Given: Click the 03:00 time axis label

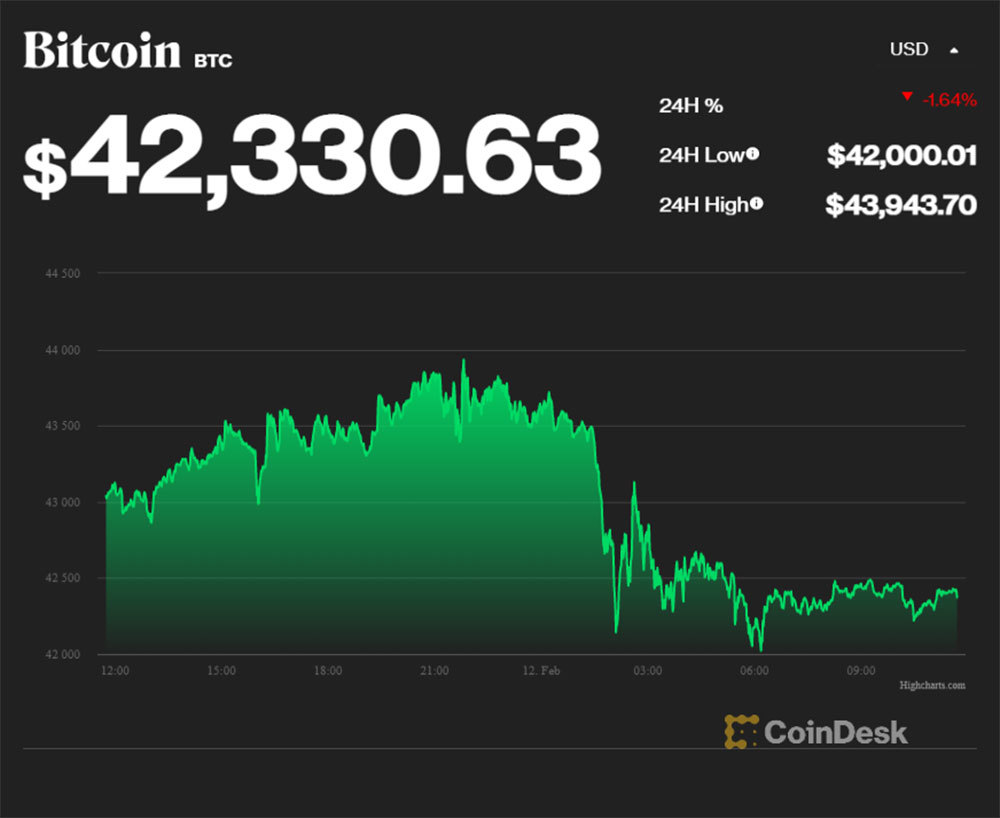Looking at the screenshot, I should [647, 670].
